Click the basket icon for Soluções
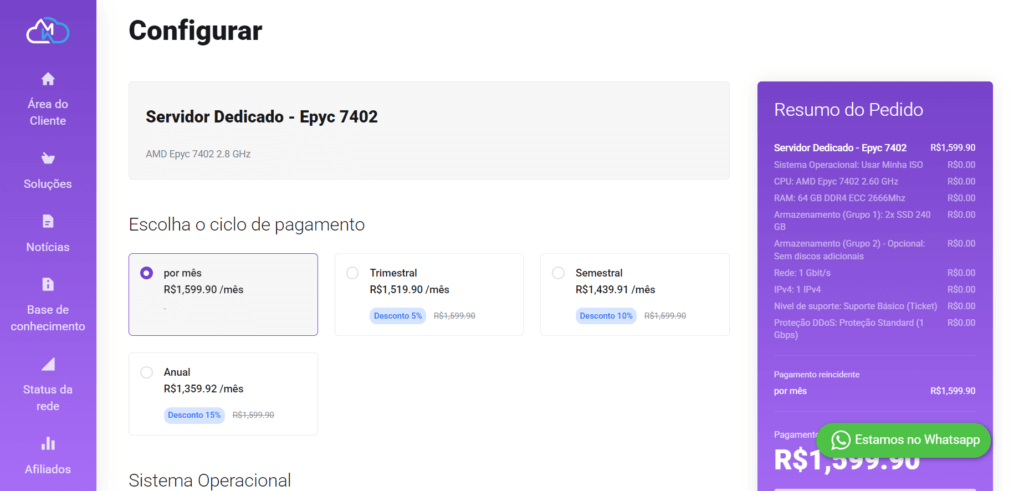This screenshot has height=491, width=1024. tap(48, 158)
